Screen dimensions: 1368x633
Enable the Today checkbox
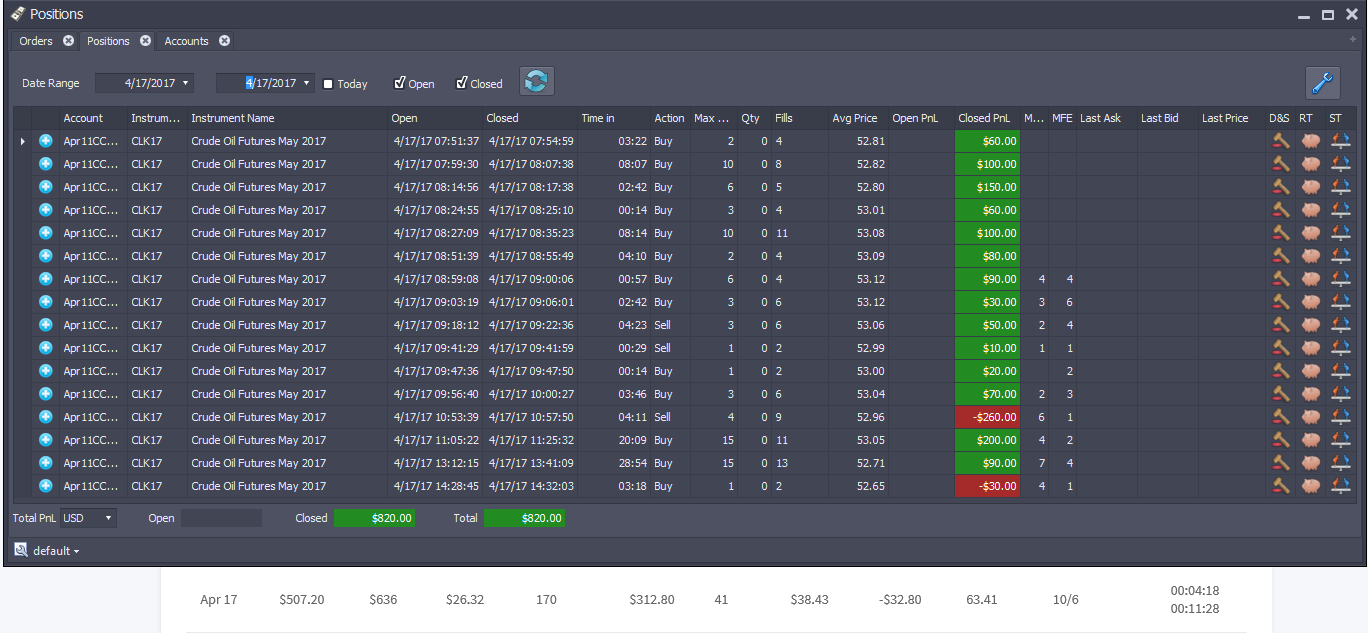328,84
